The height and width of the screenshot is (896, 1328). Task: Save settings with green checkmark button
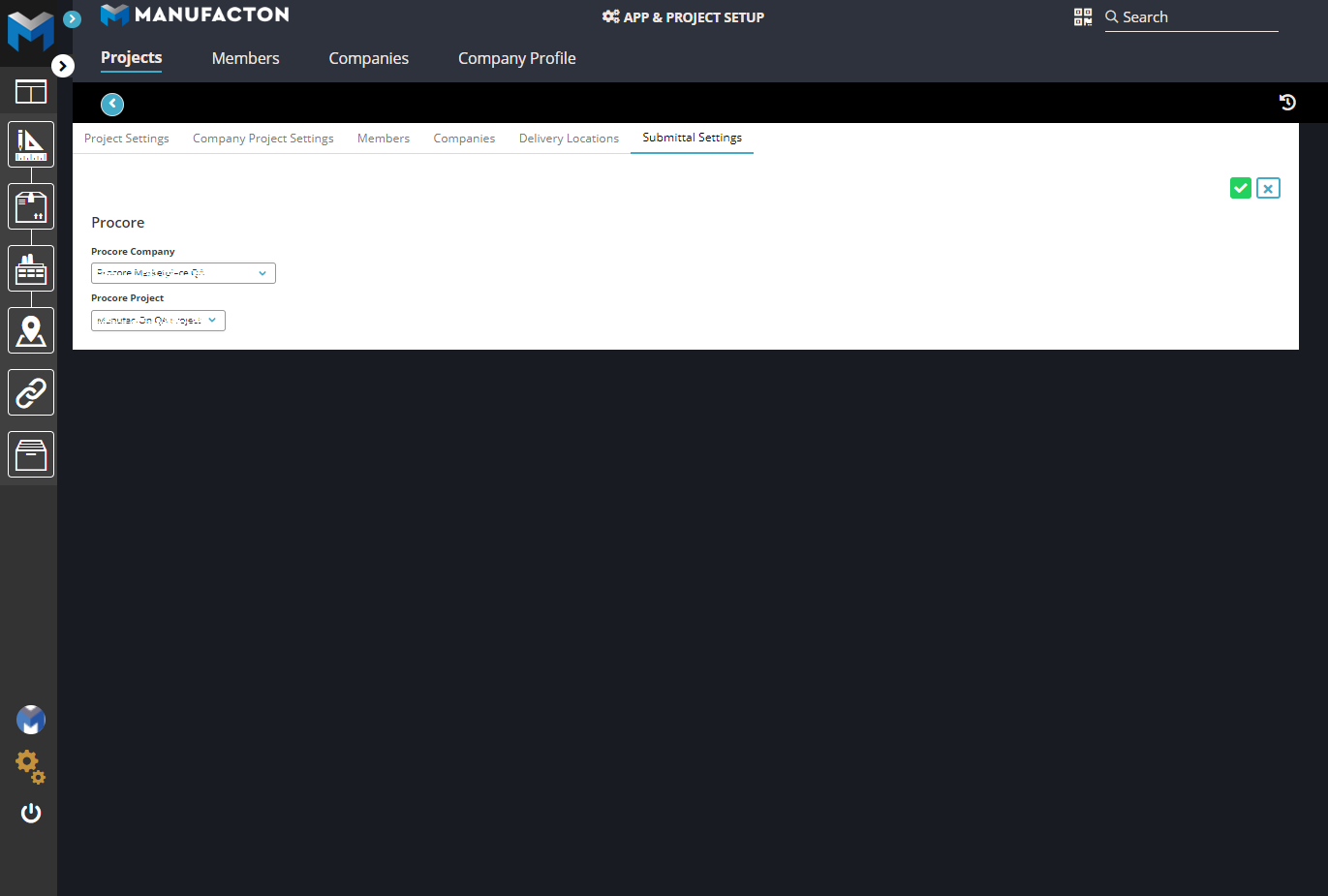tap(1240, 188)
